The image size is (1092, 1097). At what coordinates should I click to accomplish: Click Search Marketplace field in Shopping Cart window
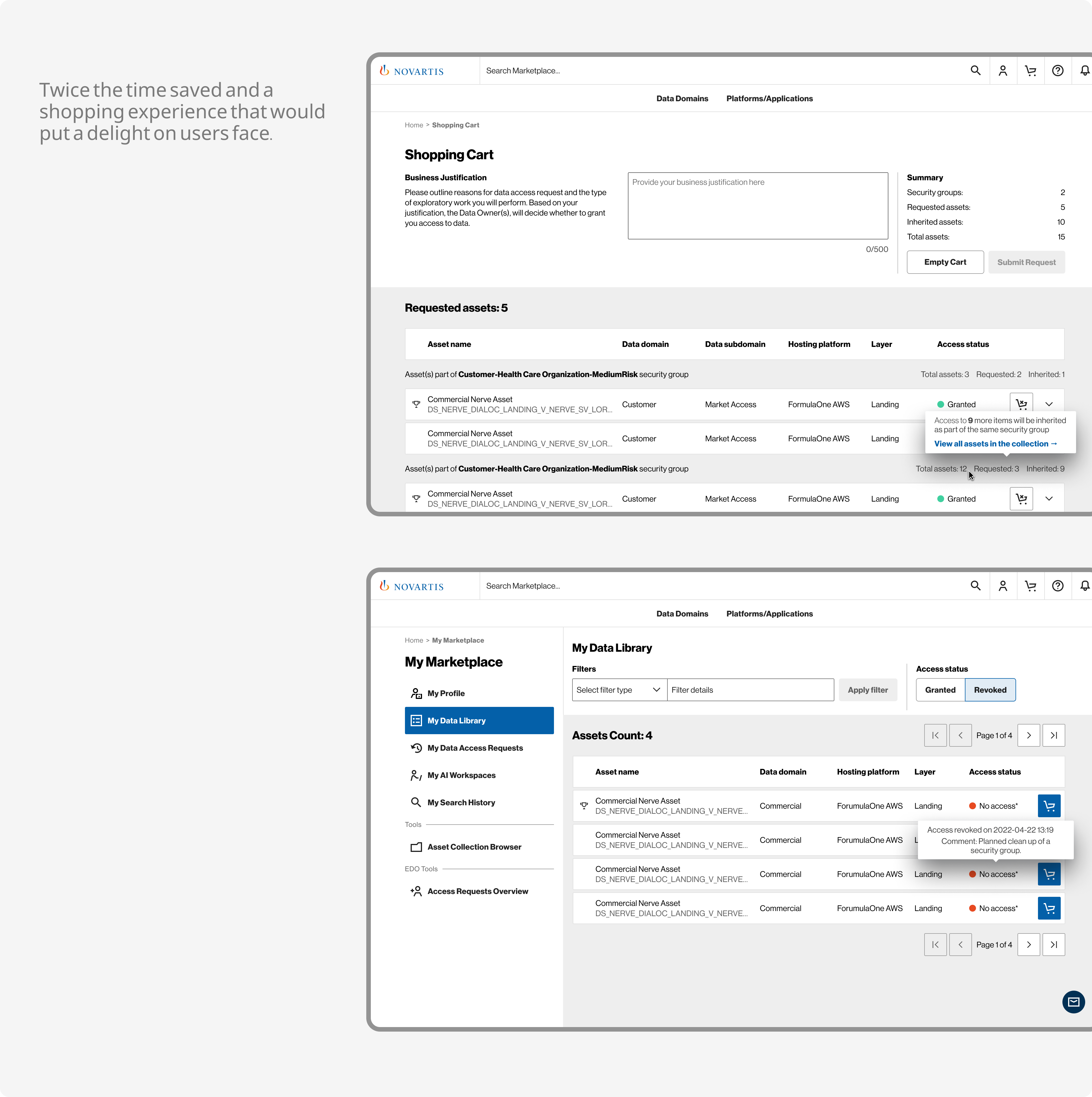721,71
